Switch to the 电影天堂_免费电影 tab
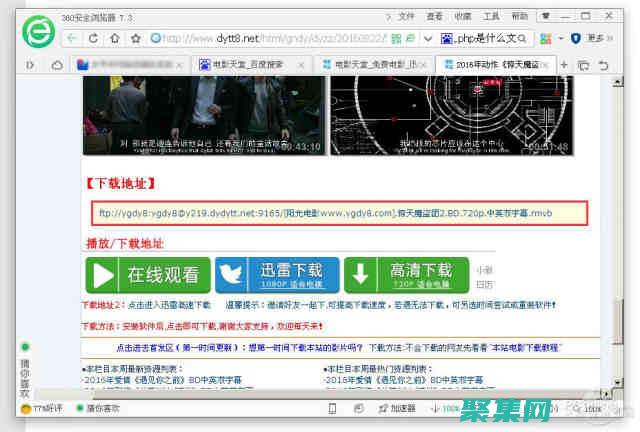This screenshot has height=432, width=640. coord(374,65)
